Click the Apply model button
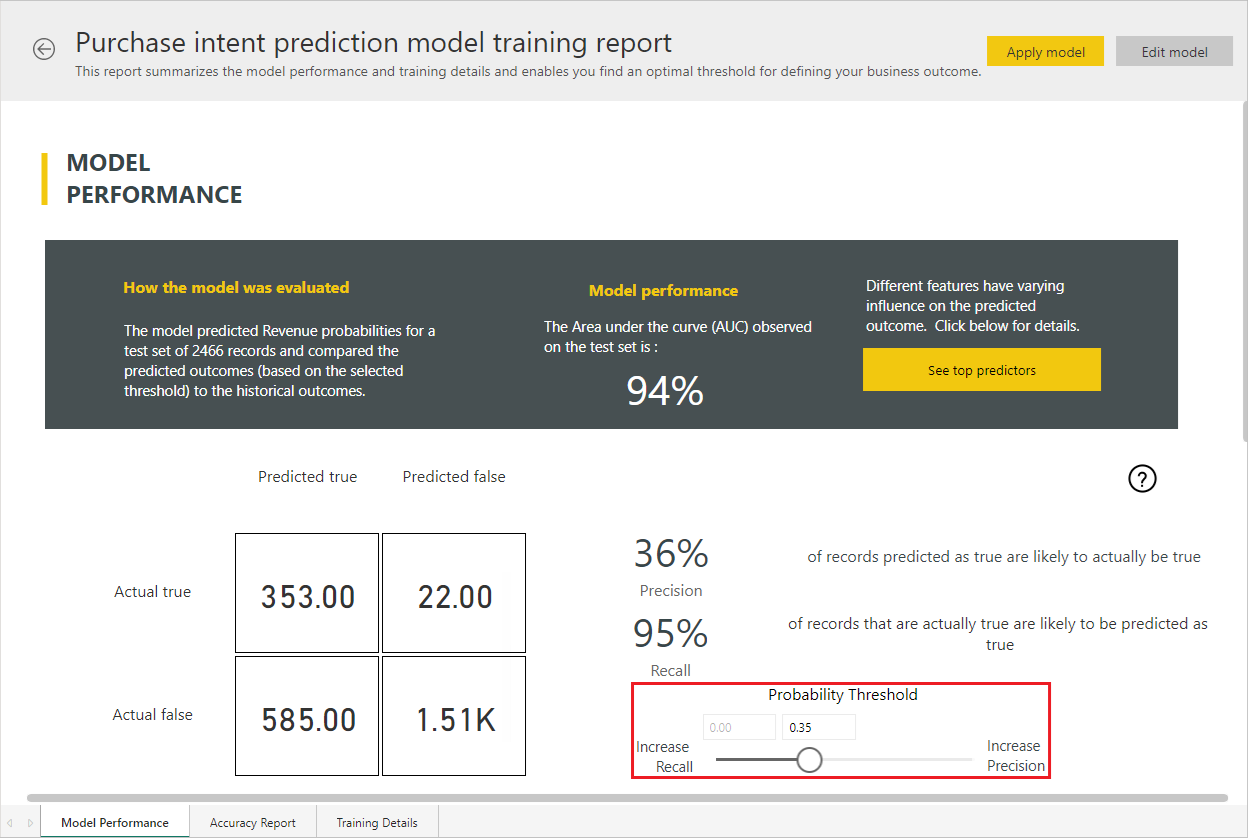The height and width of the screenshot is (838, 1248). click(x=1045, y=52)
